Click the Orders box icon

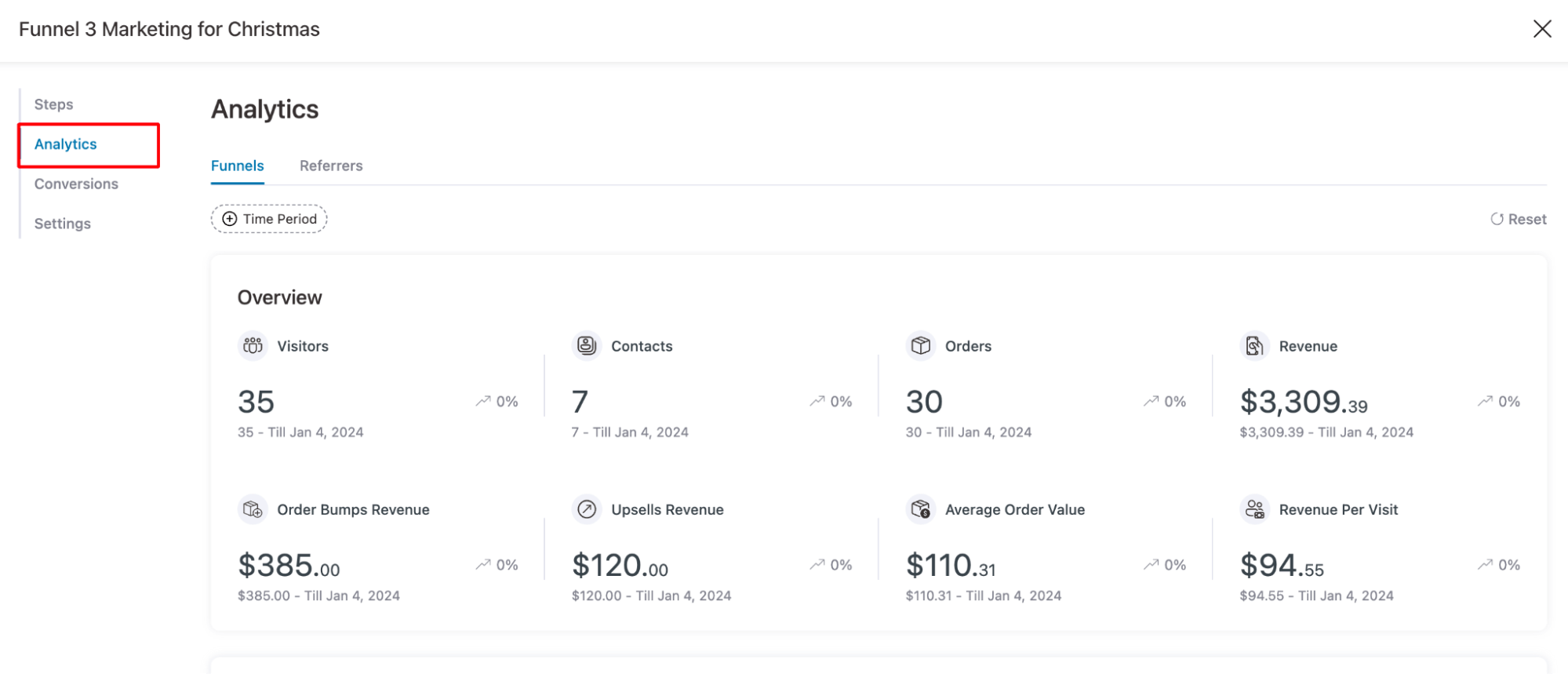[x=920, y=345]
